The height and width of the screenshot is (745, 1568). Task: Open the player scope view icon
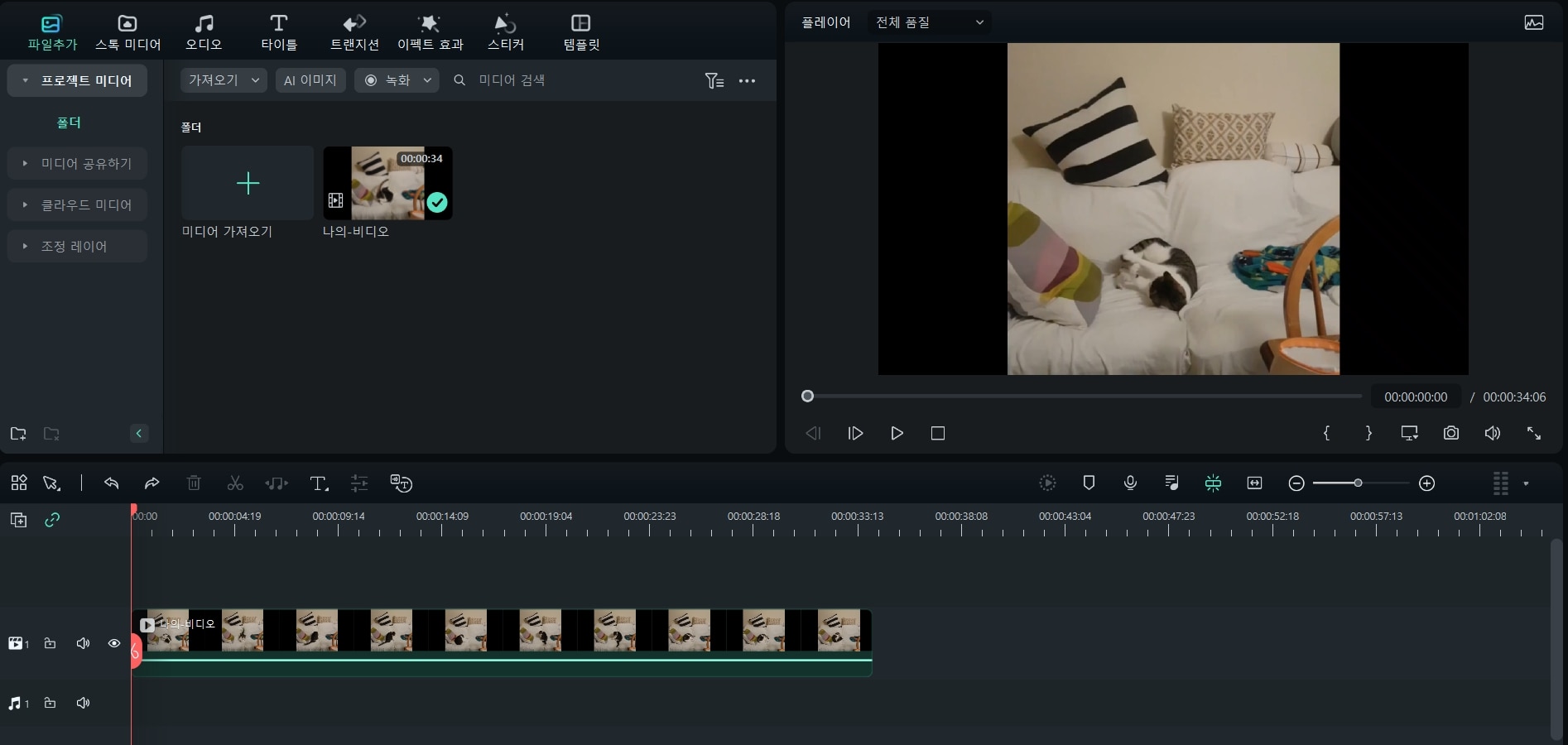1534,22
